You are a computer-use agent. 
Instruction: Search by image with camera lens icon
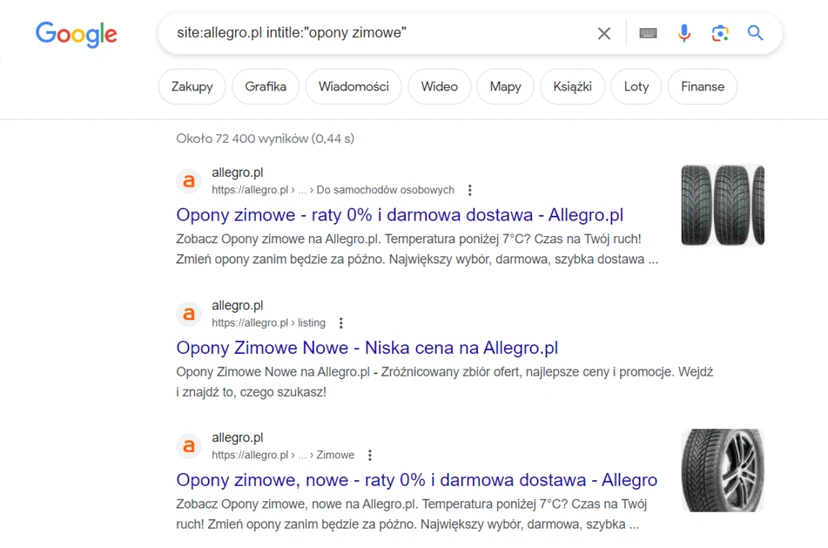pos(720,33)
